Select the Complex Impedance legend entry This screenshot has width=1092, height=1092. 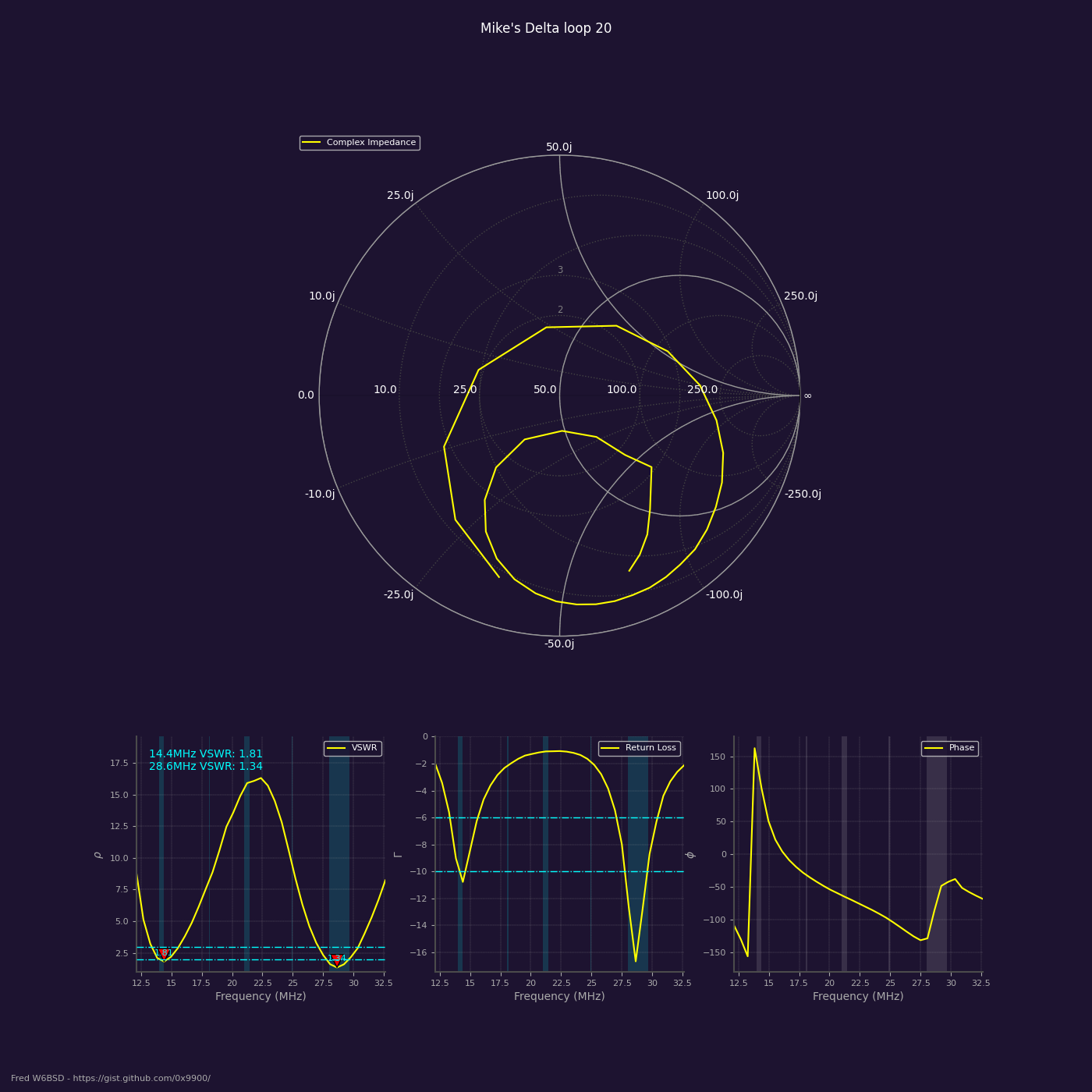(360, 143)
